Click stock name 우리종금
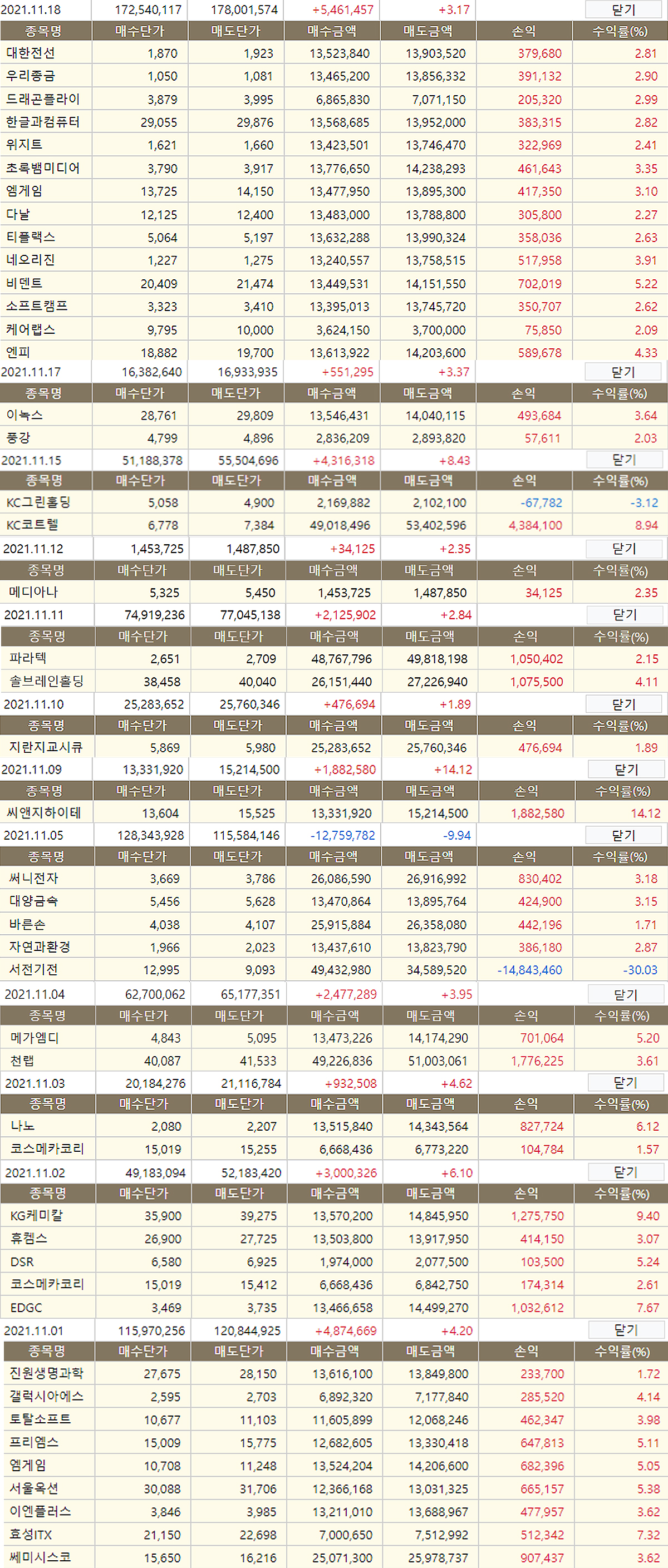668x1568 pixels. coord(31,76)
